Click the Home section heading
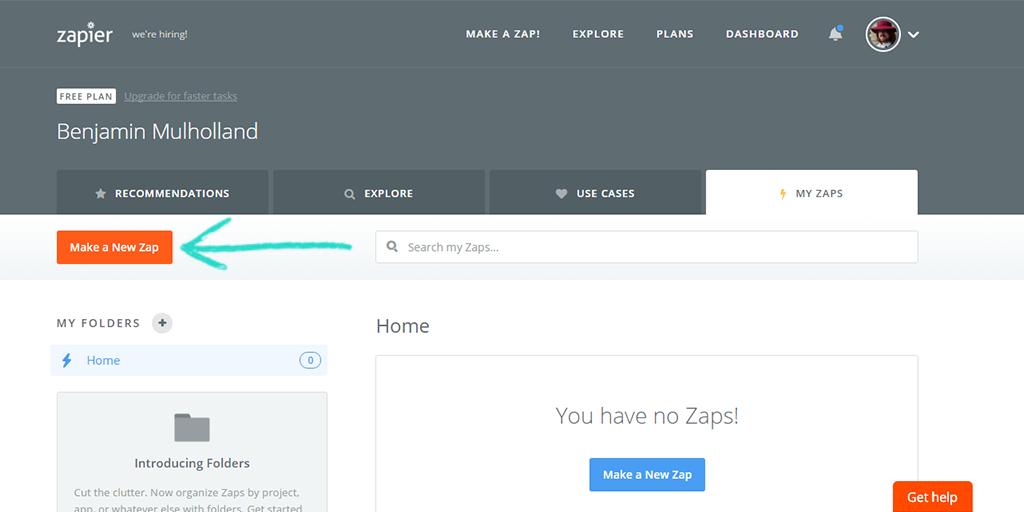1024x512 pixels. click(x=403, y=326)
